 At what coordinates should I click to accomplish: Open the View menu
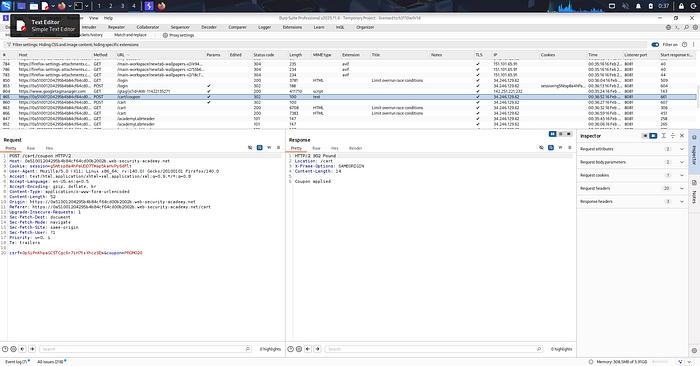(x=93, y=18)
